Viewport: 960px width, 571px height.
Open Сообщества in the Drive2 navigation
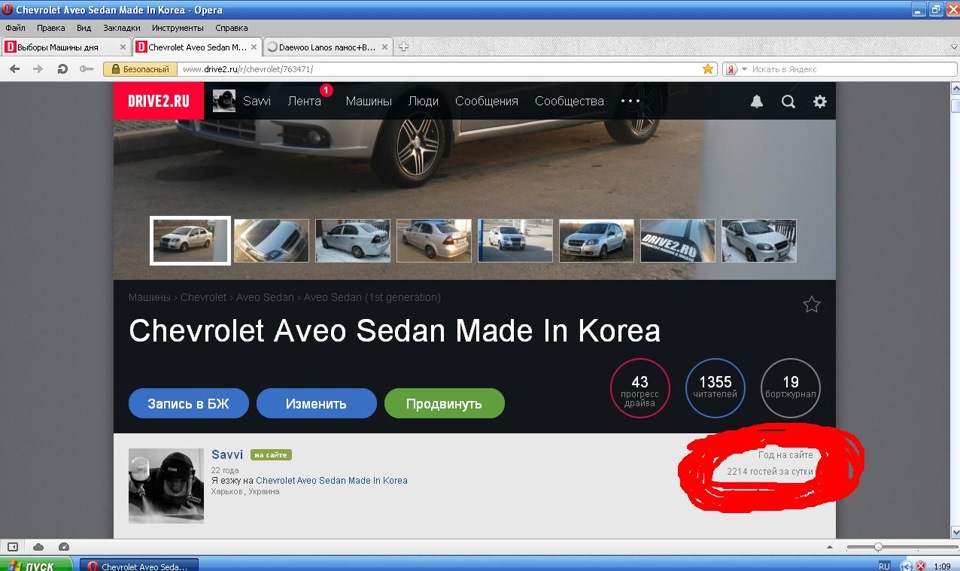[x=569, y=101]
